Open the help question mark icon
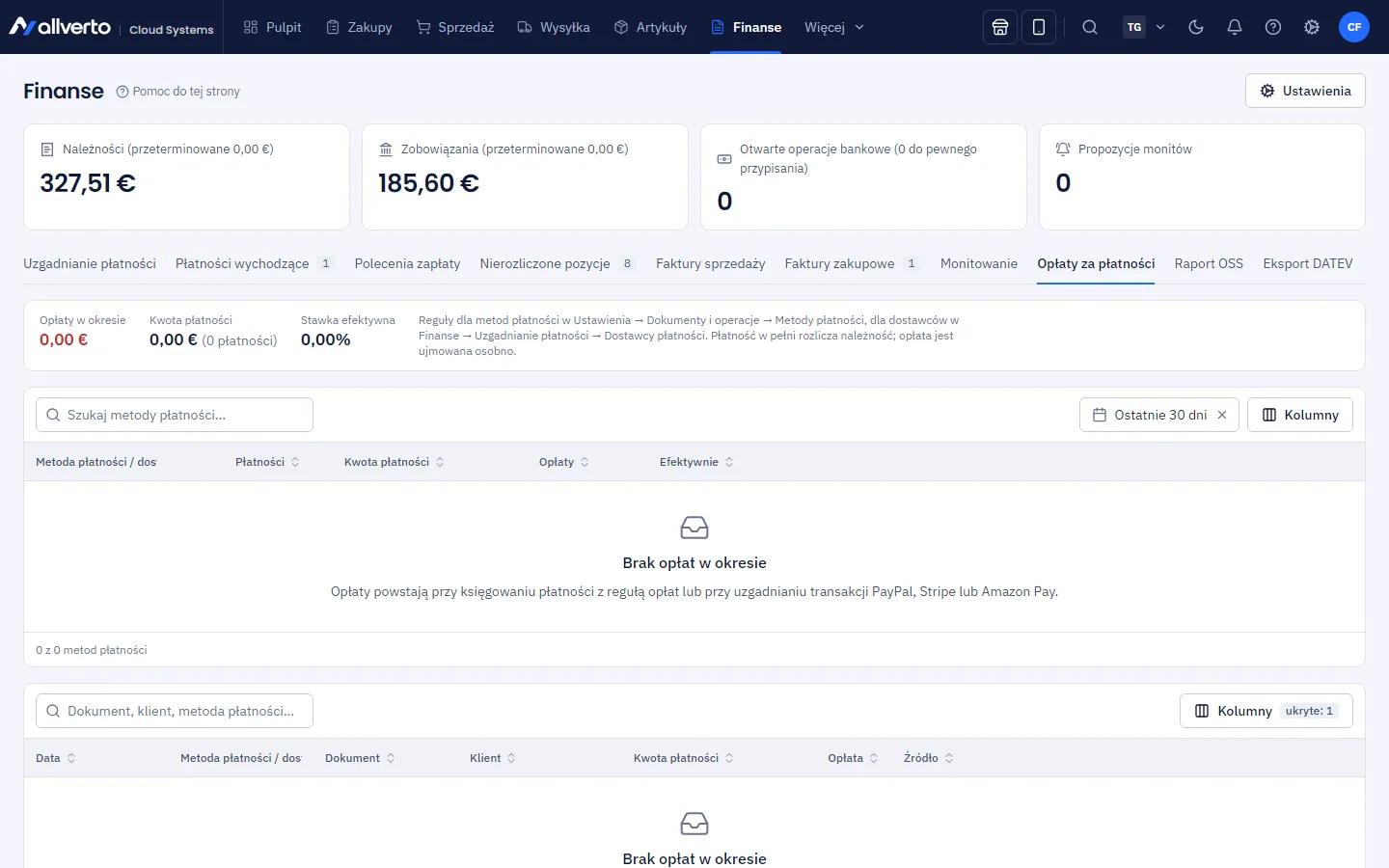Image resolution: width=1389 pixels, height=868 pixels. (x=1273, y=27)
